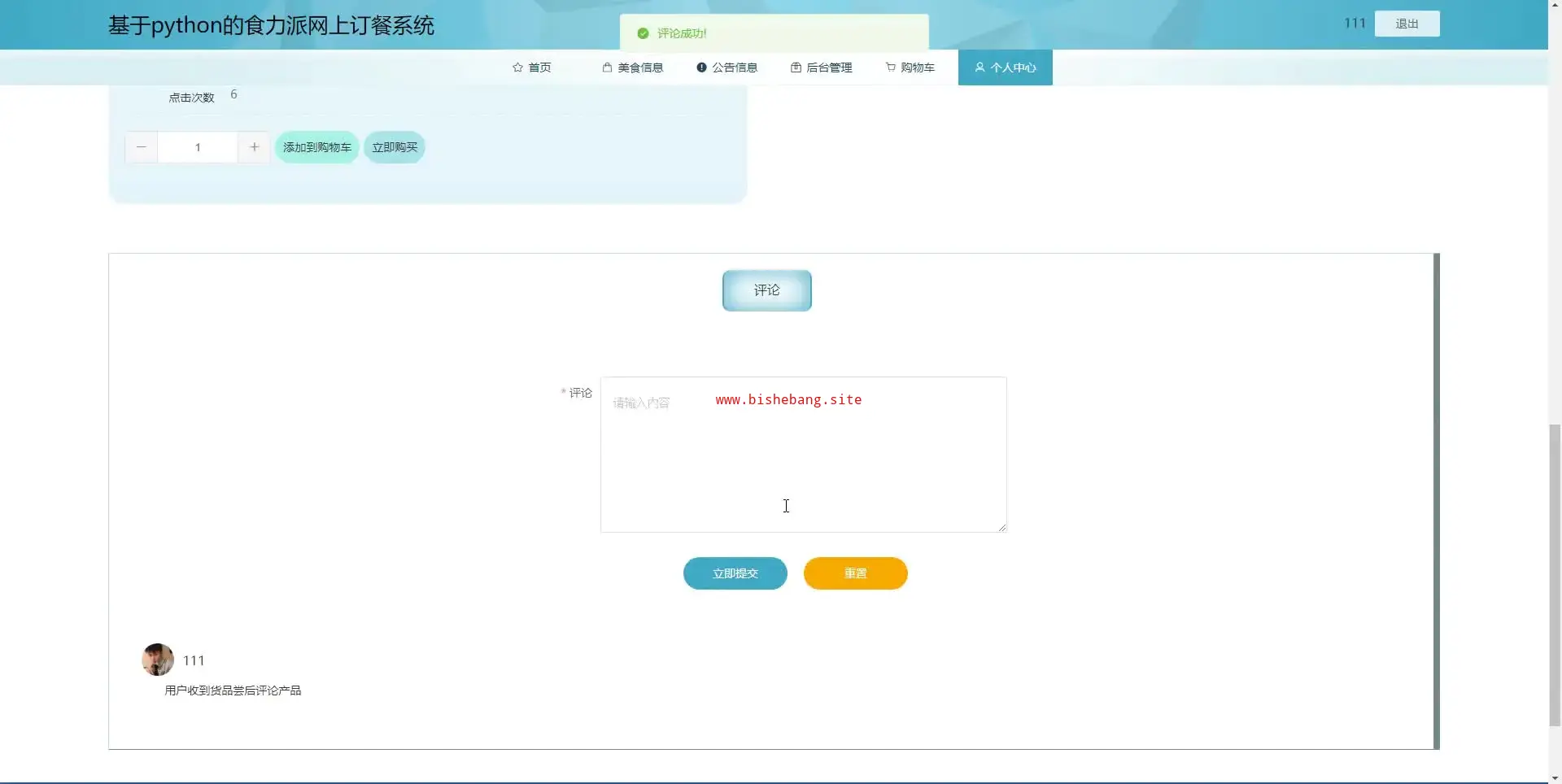
Task: Click the user icon in 个人中心 tab
Action: [980, 68]
